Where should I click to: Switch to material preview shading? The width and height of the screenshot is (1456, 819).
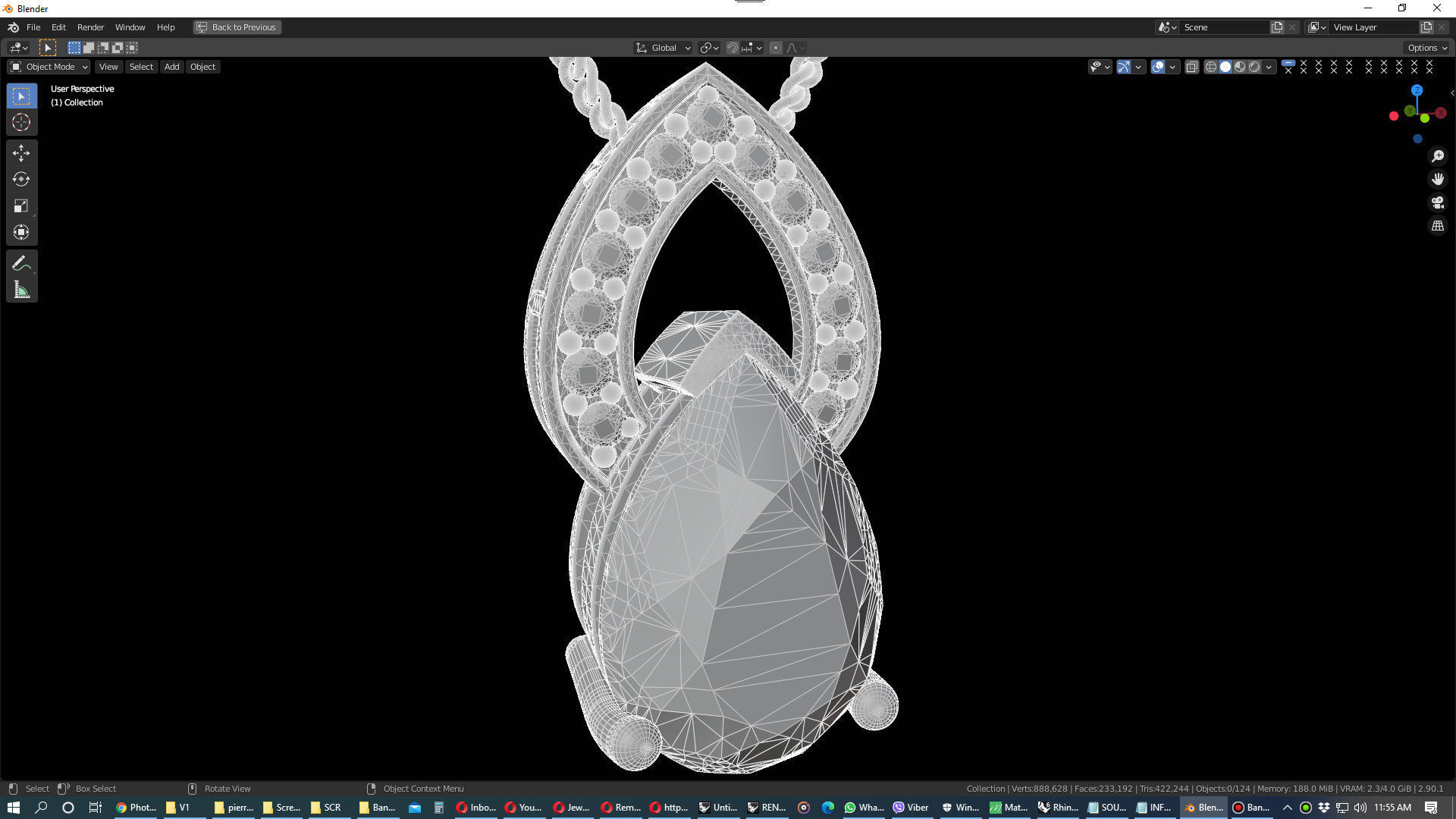click(x=1240, y=67)
